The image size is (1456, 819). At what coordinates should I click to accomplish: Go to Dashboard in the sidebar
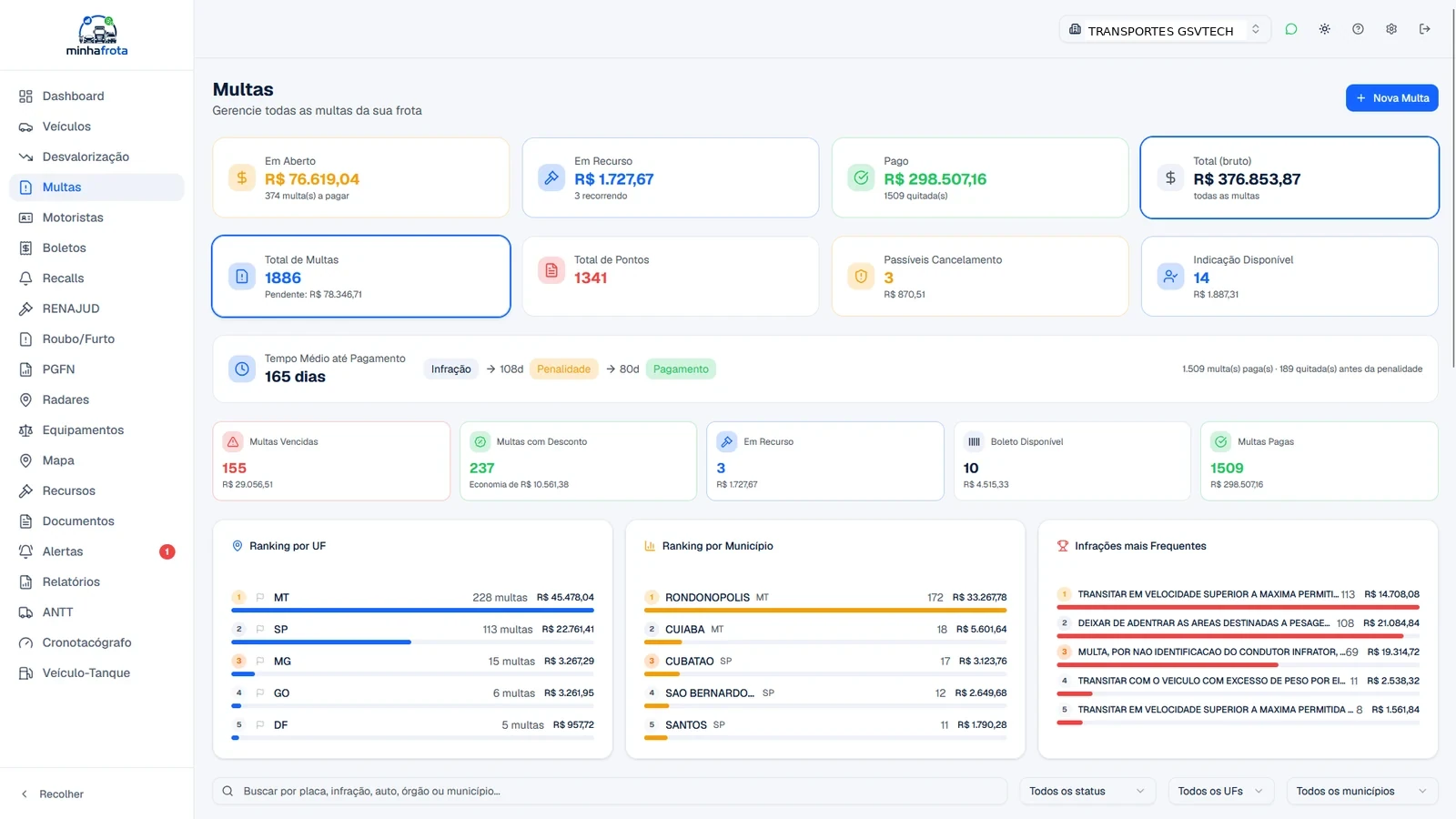(96, 96)
